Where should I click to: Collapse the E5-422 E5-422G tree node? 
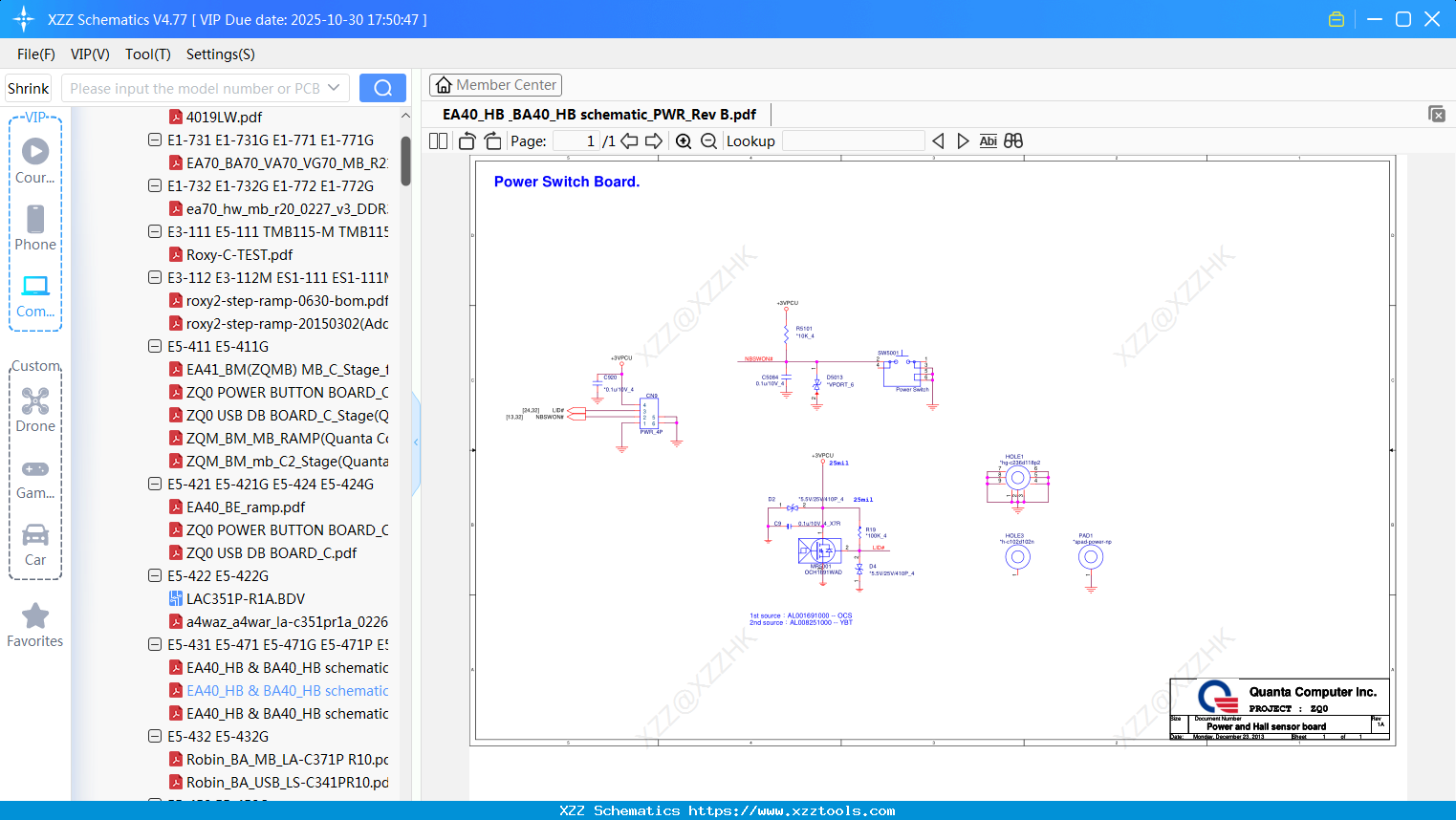click(155, 575)
